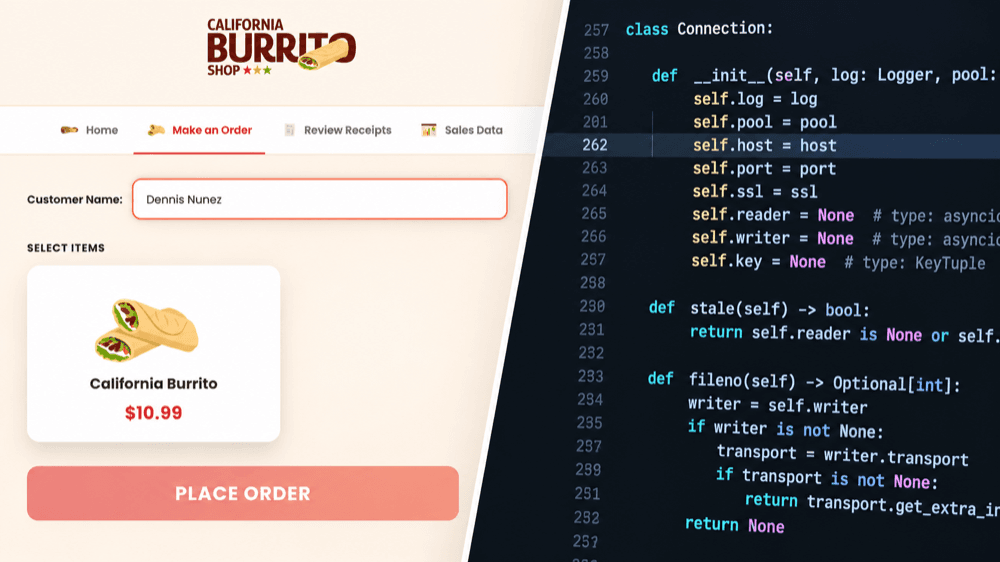Click the 'if transport is not None:' line
The image size is (1000, 562).
[827, 478]
